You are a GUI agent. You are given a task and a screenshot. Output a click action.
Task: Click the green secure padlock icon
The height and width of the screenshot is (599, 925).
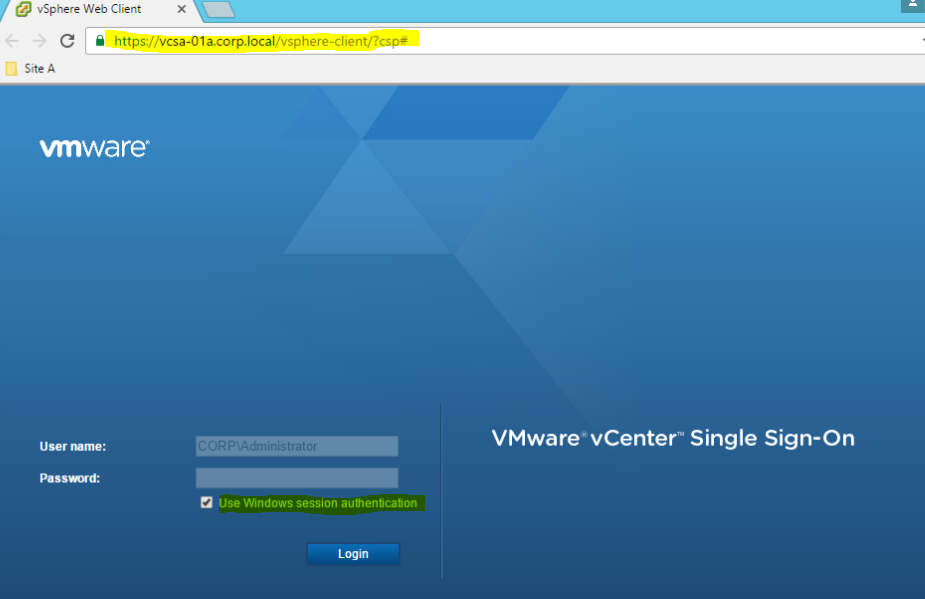point(100,40)
